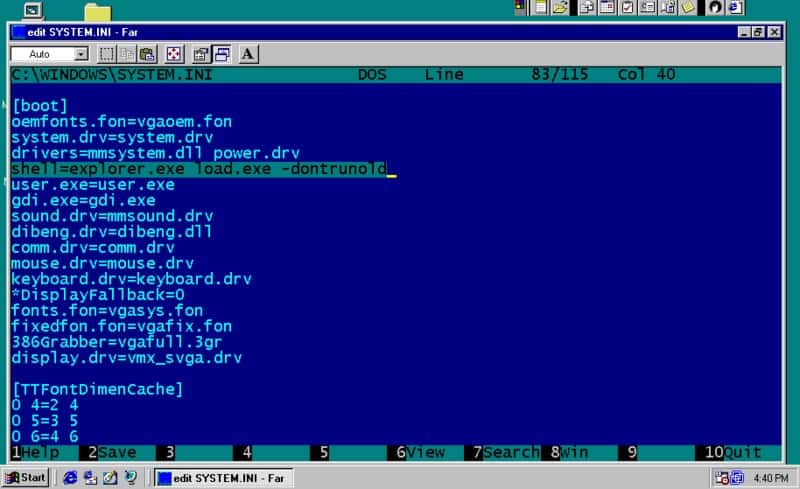Click the Office shortcut bar new document icon
This screenshot has height=489, width=800.
(587, 7)
